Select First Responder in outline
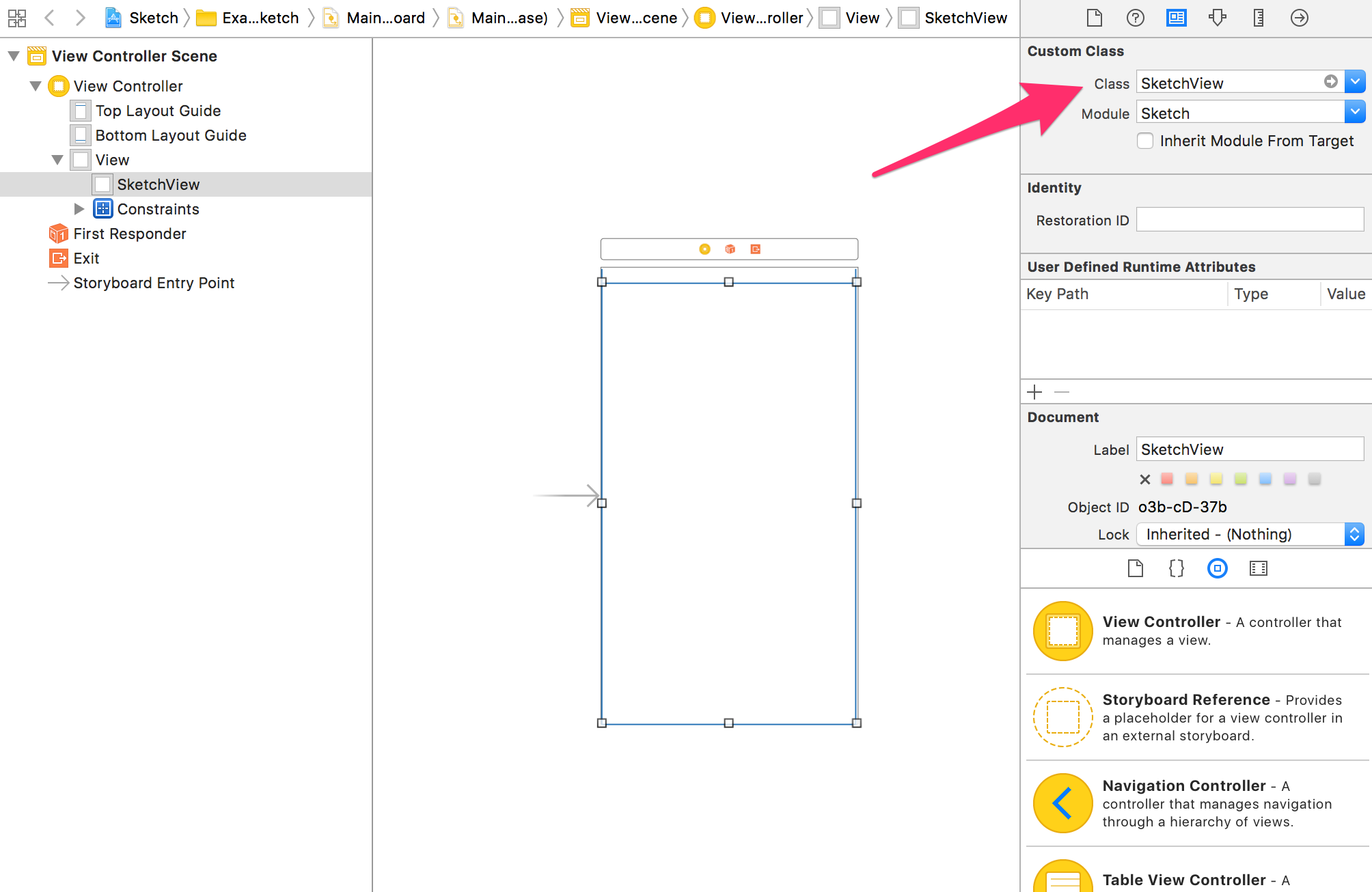 [129, 234]
